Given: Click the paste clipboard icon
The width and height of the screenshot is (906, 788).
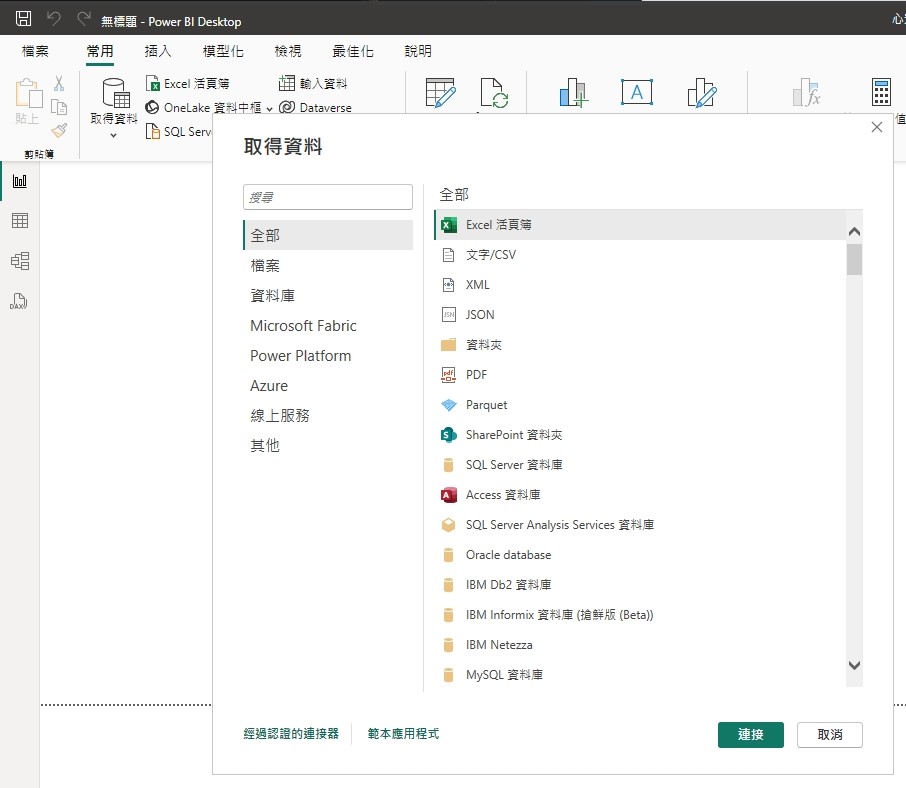Looking at the screenshot, I should pos(28,93).
